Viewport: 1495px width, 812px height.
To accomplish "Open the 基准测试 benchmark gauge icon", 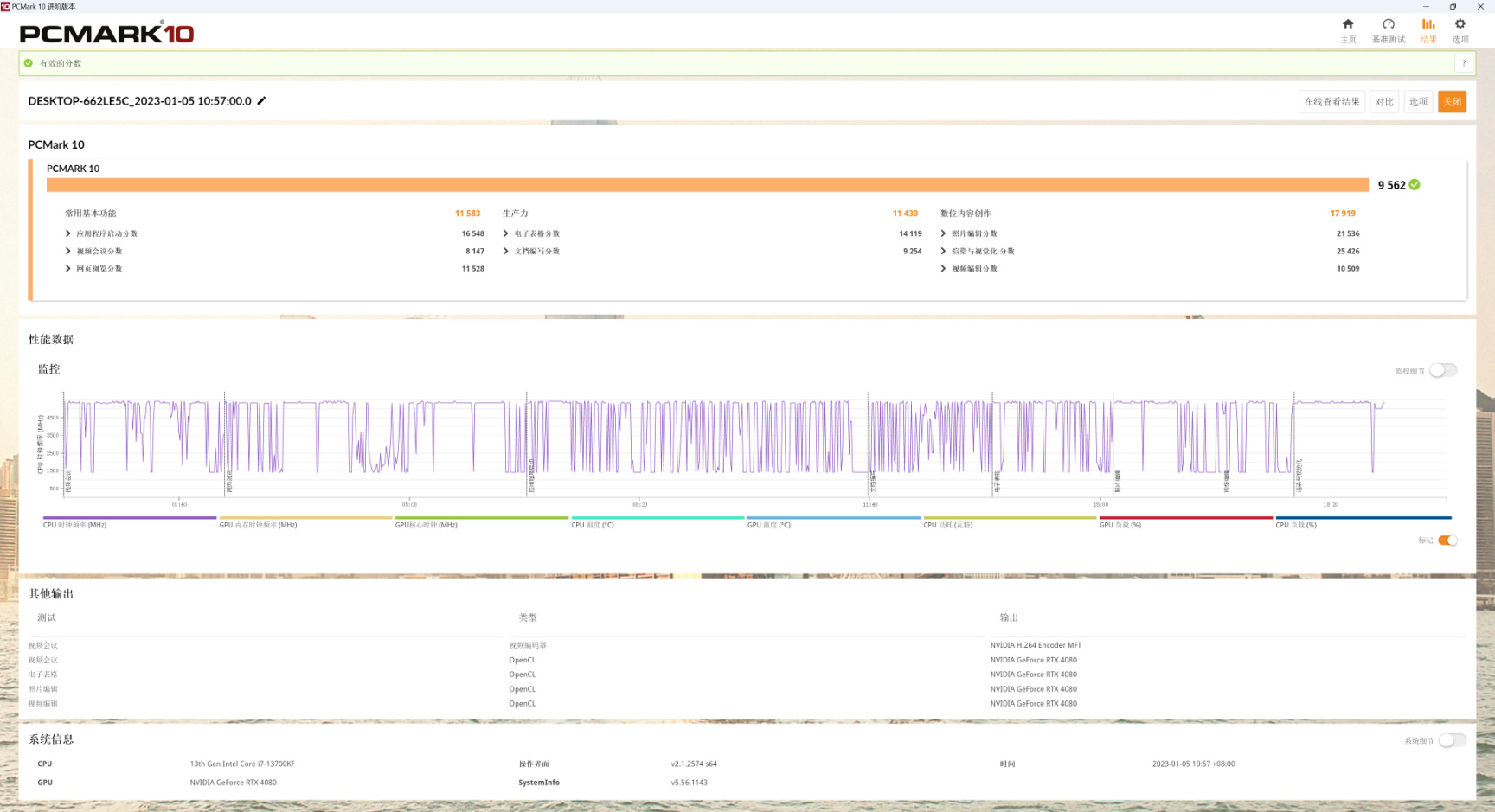I will pyautogui.click(x=1389, y=24).
